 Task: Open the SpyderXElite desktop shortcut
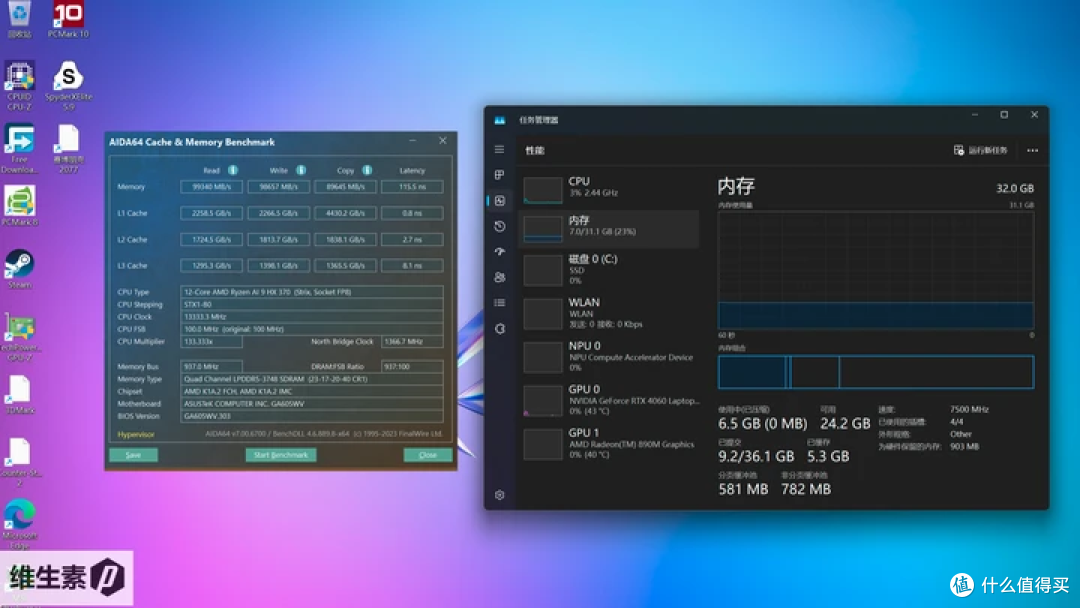68,85
